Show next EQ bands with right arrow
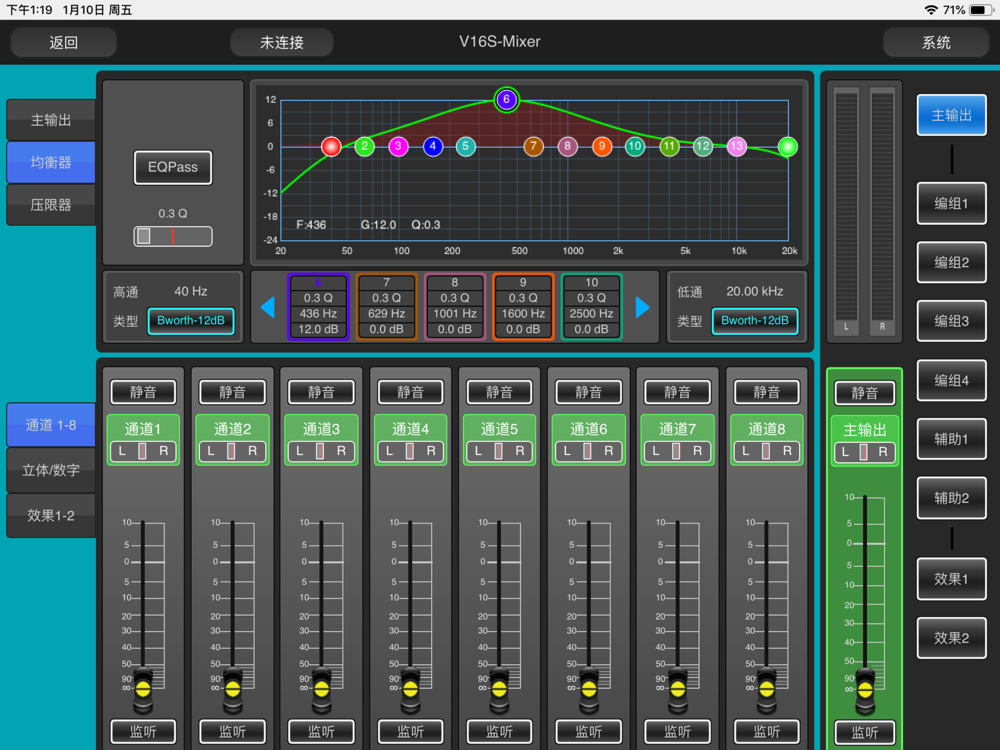The width and height of the screenshot is (1000, 750). (x=642, y=308)
